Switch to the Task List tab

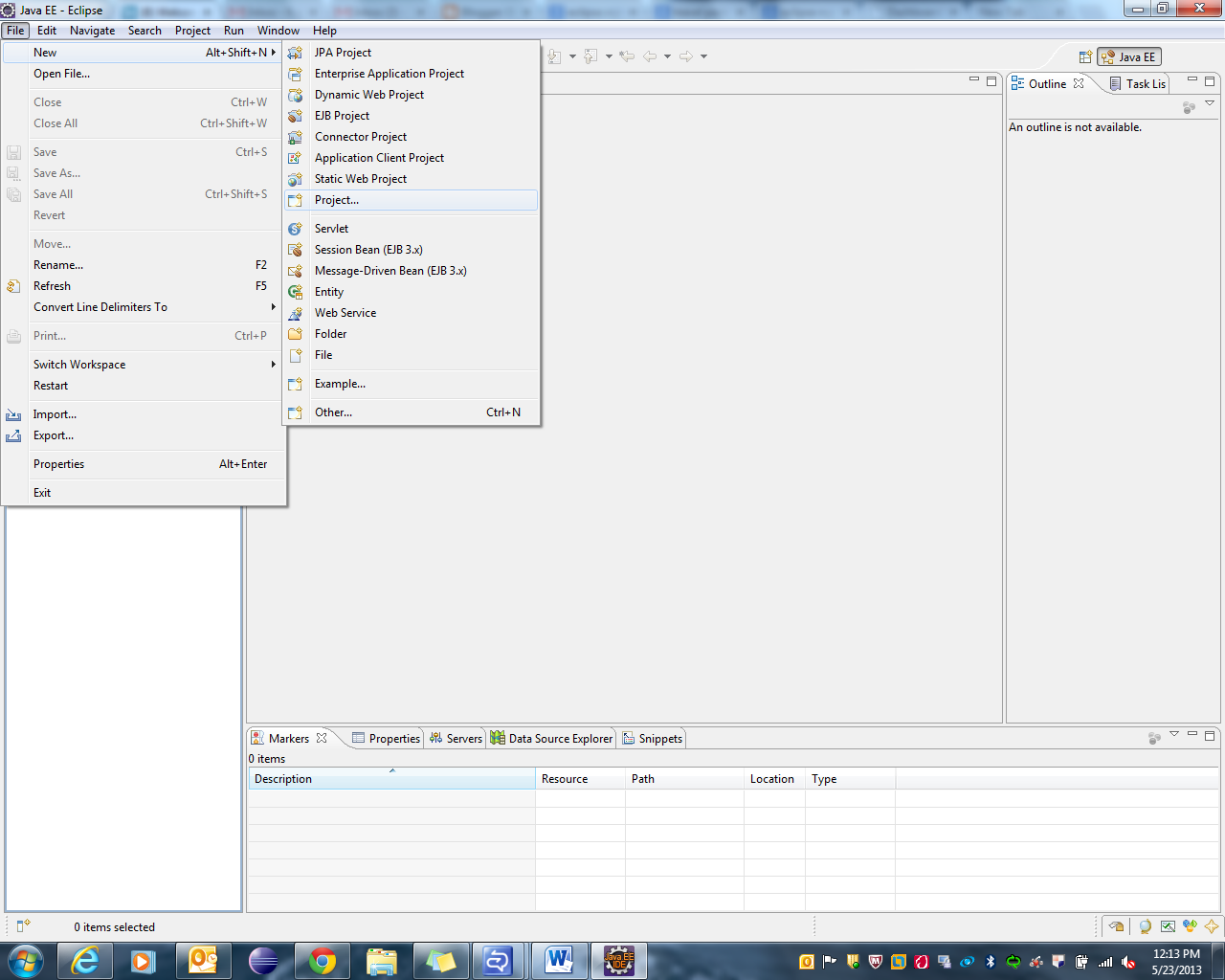coord(1137,83)
